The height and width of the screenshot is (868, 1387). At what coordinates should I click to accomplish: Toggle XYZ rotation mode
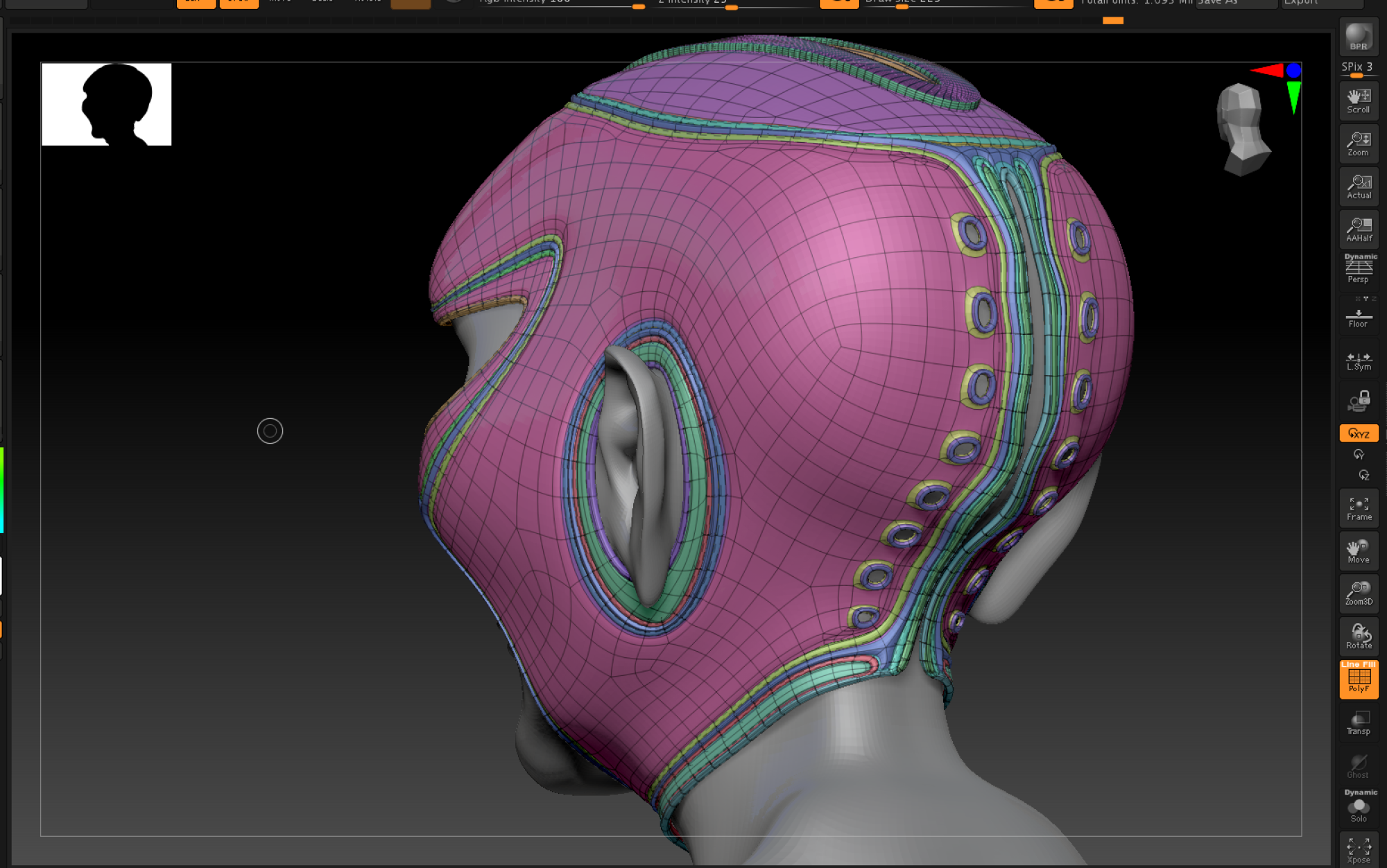(x=1359, y=433)
